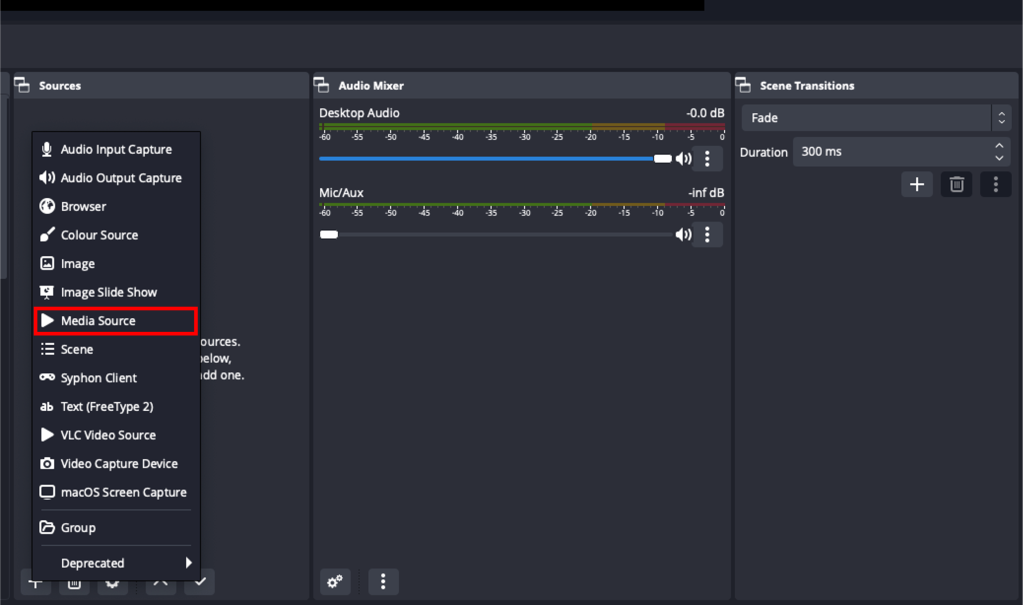Expand the Deprecated submenu

click(x=116, y=563)
